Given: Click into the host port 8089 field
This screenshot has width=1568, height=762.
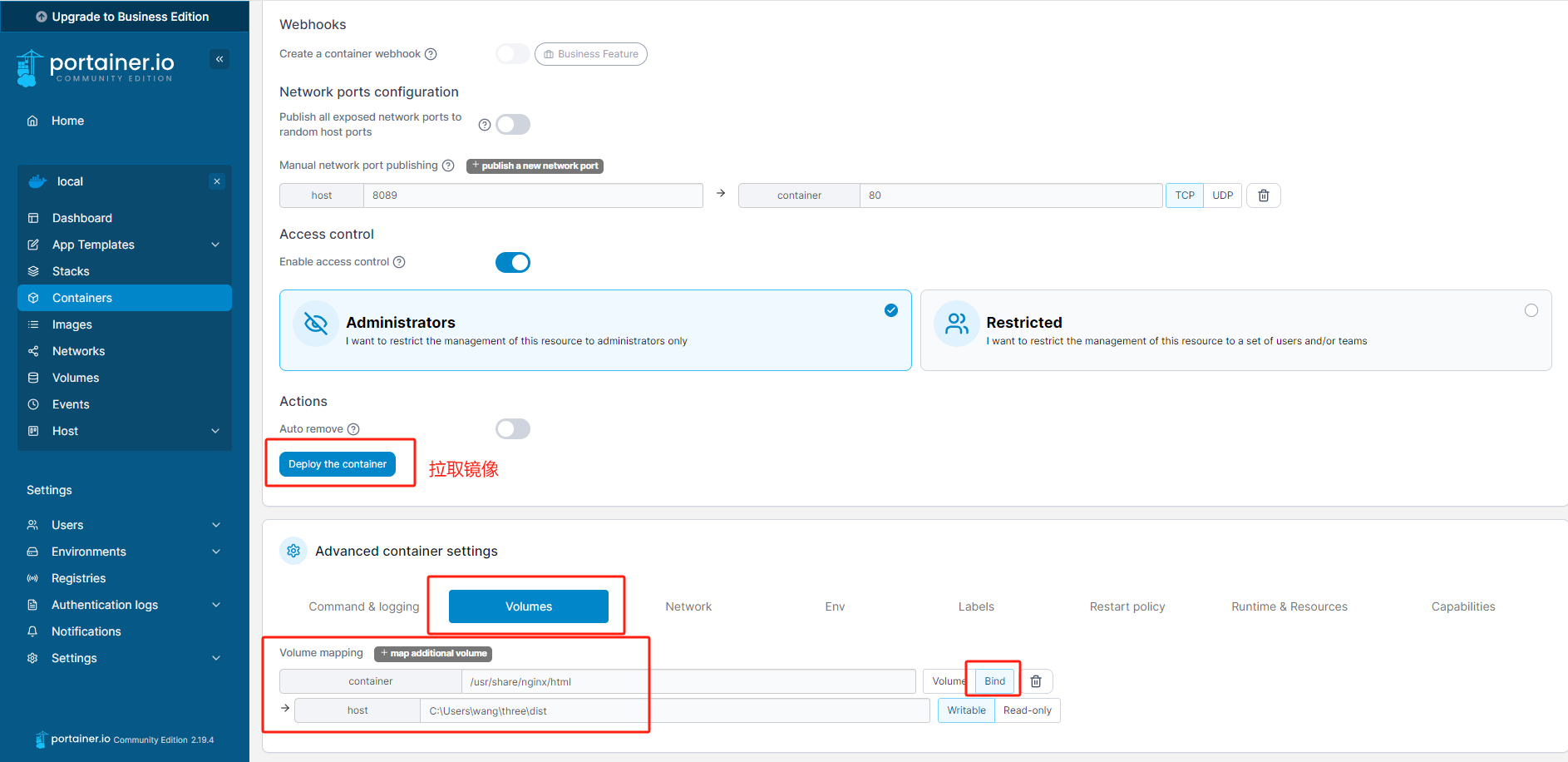Looking at the screenshot, I should pos(533,195).
